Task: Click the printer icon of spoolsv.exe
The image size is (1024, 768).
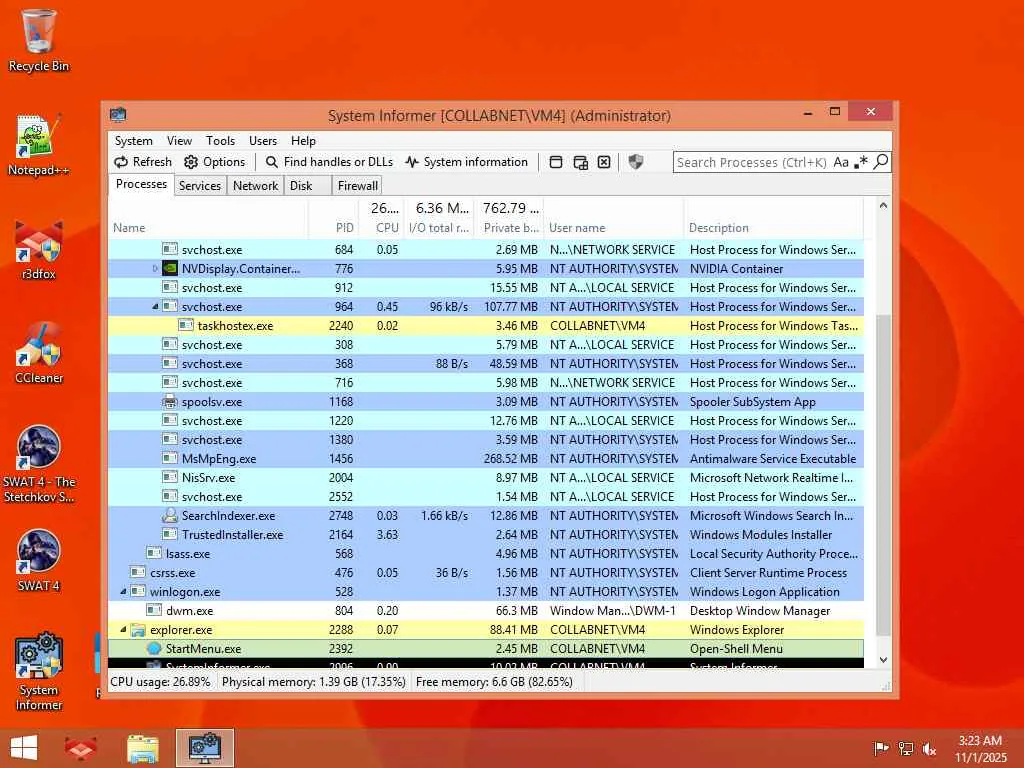Action: [169, 402]
